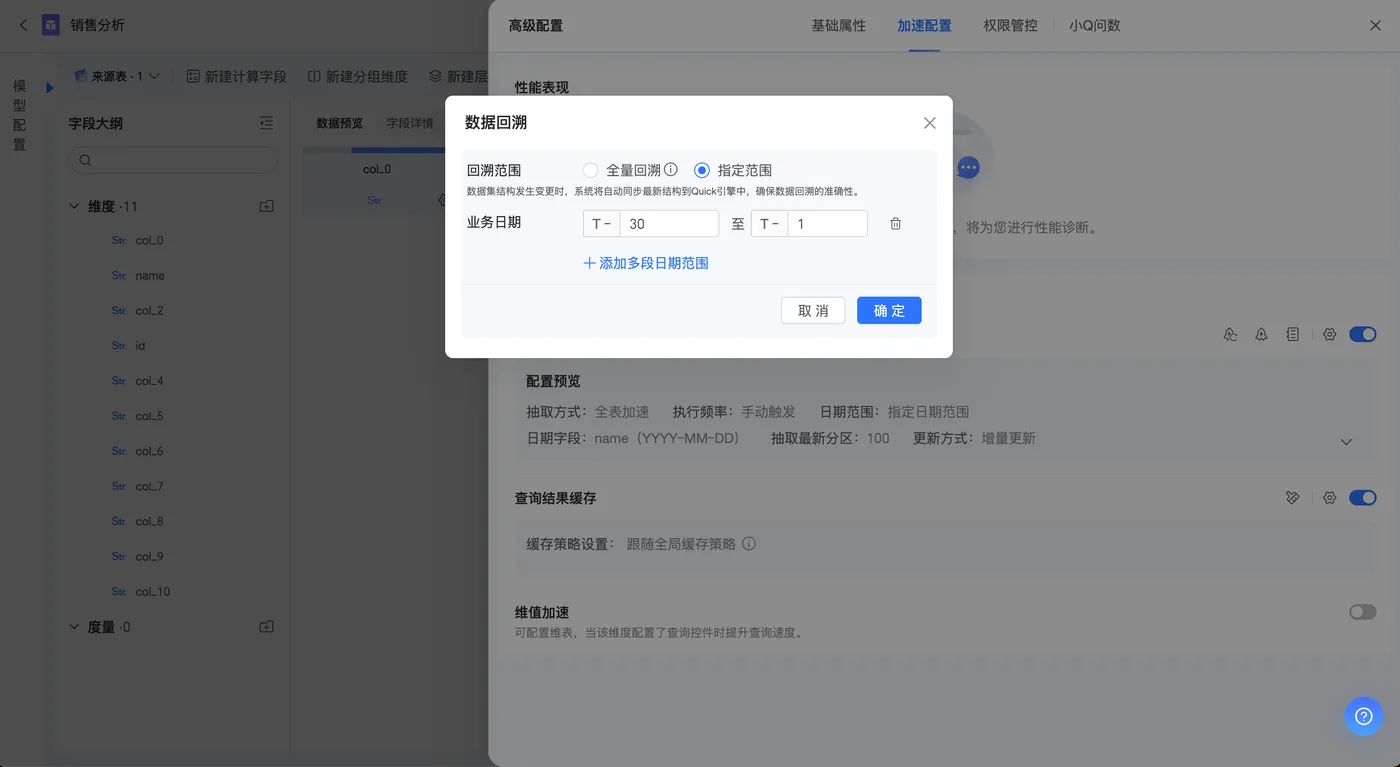Collapse the 度量 field group
This screenshot has height=767, width=1400.
point(74,627)
